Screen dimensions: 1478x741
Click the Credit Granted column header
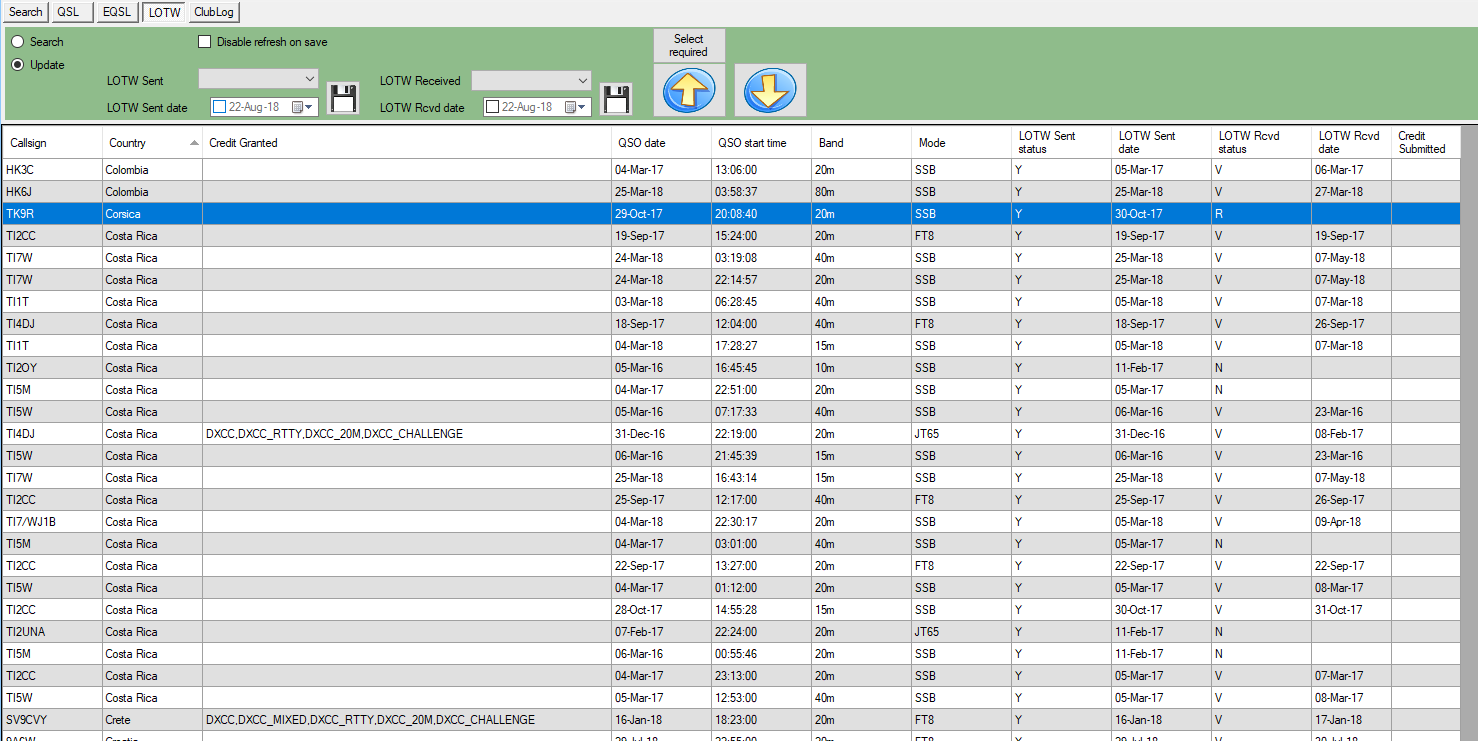pos(407,143)
